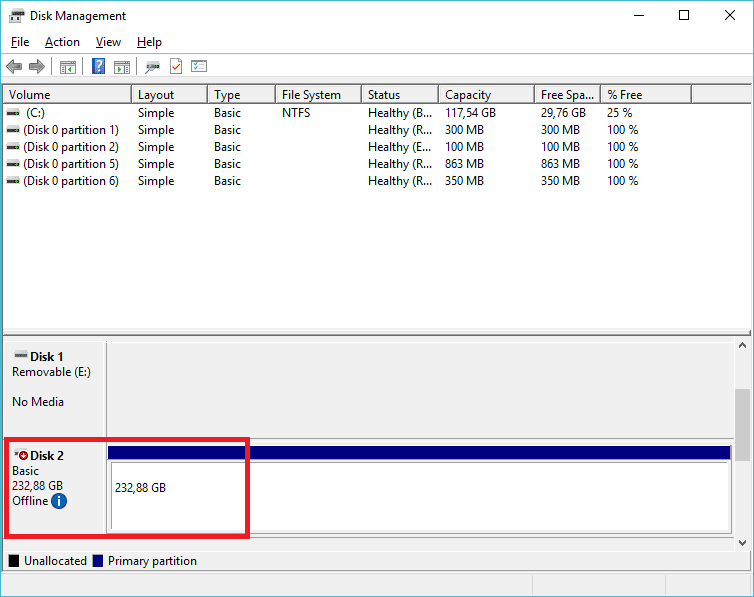Sort by the File System column header

319,95
